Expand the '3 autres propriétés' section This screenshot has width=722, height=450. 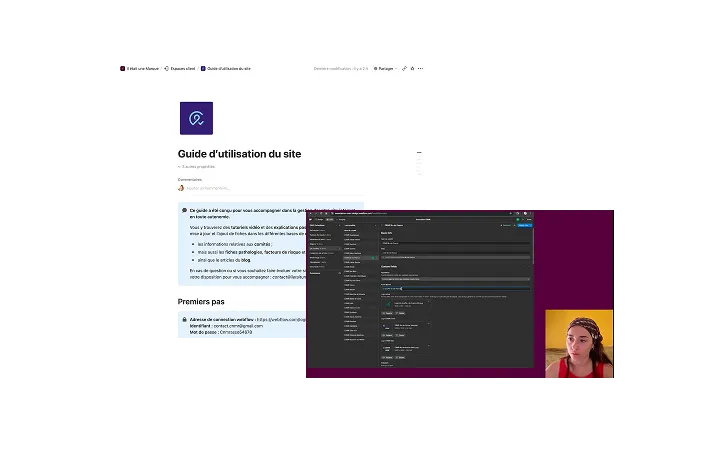click(197, 167)
